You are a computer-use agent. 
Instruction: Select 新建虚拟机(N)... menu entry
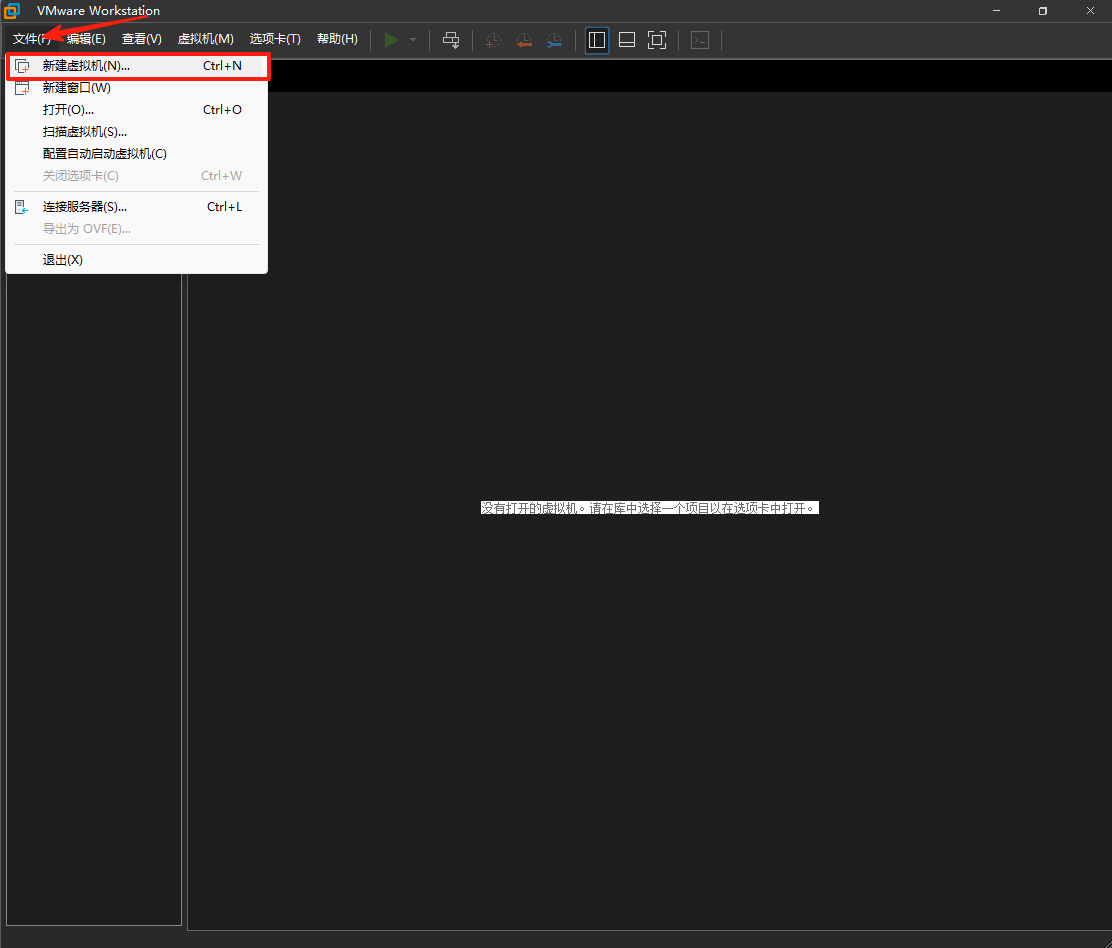[x=137, y=66]
